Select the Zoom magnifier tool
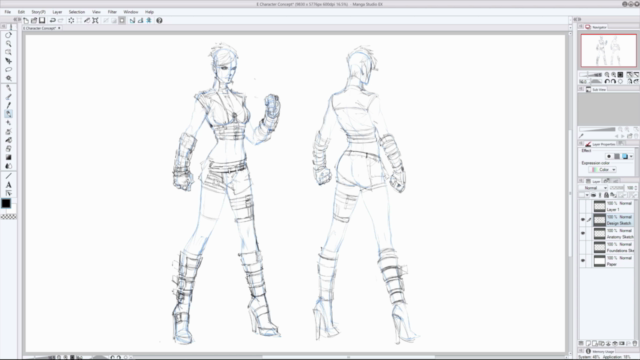This screenshot has width=640, height=360. pos(8,44)
